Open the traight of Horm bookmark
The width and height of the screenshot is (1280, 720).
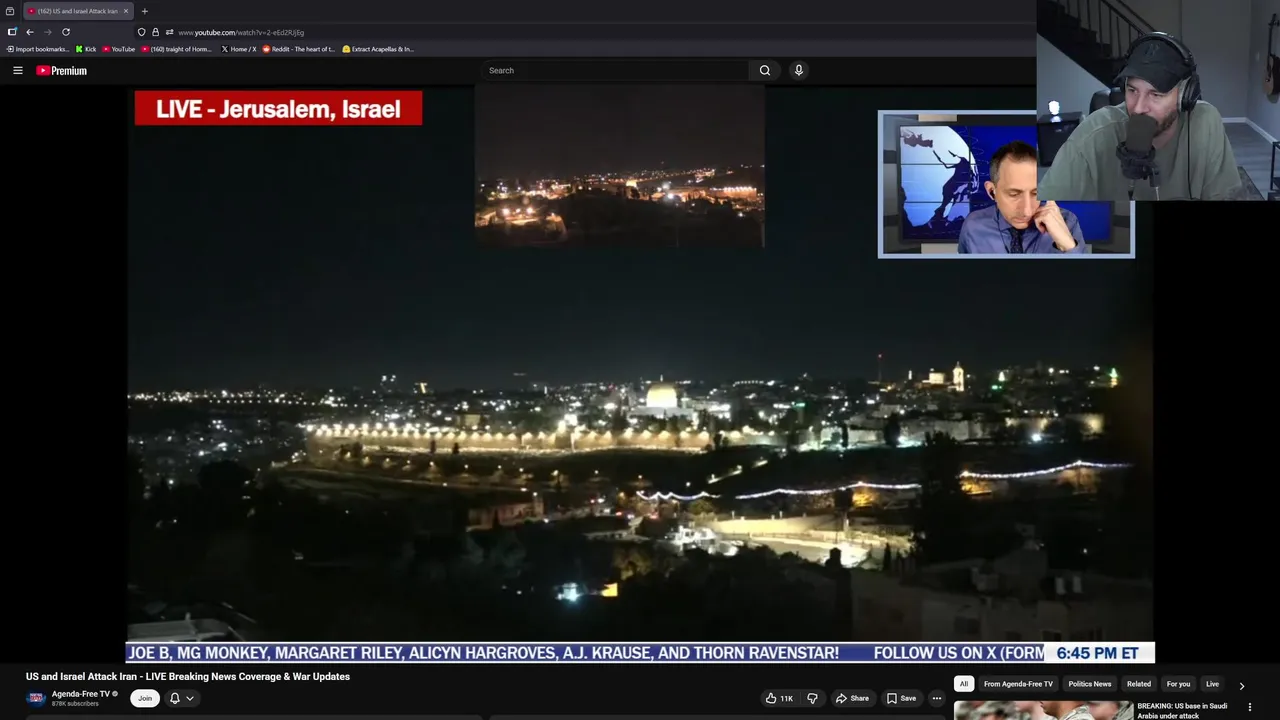(177, 49)
